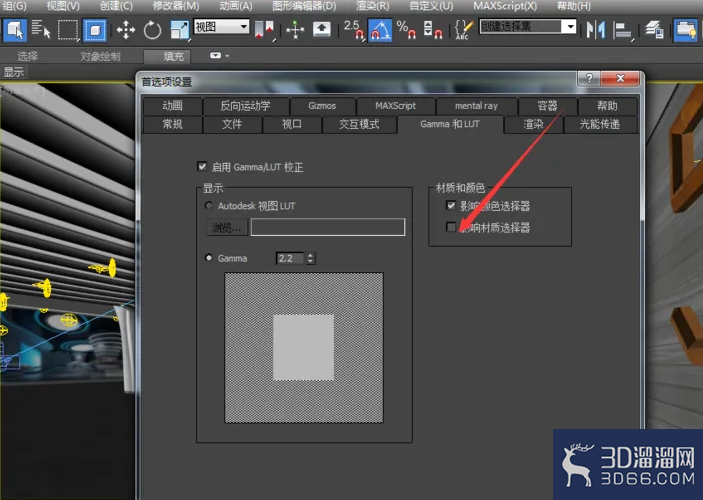This screenshot has width=703, height=500.
Task: Select the 选择 ribbon tab
Action: click(27, 56)
